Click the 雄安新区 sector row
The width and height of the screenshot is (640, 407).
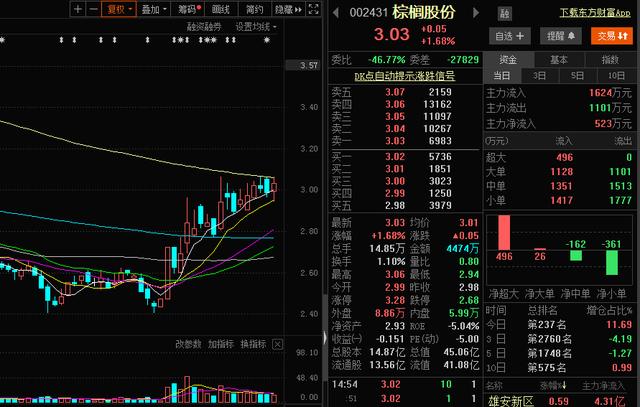(559, 401)
